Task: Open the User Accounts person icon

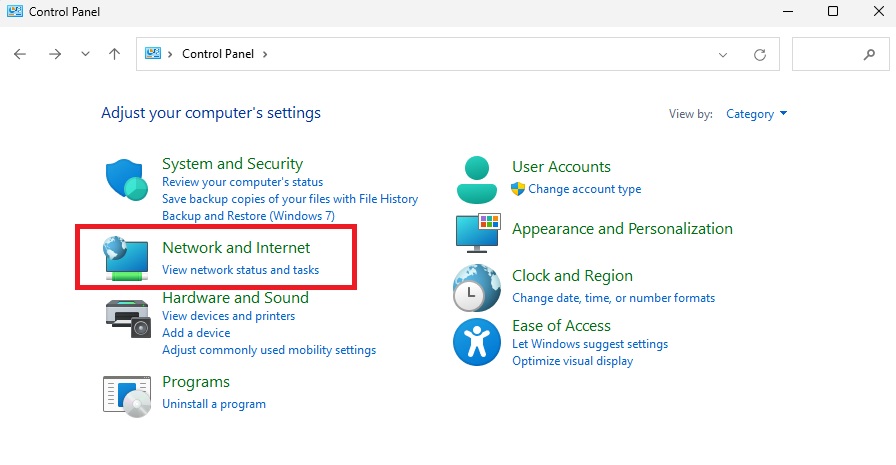Action: coord(477,179)
